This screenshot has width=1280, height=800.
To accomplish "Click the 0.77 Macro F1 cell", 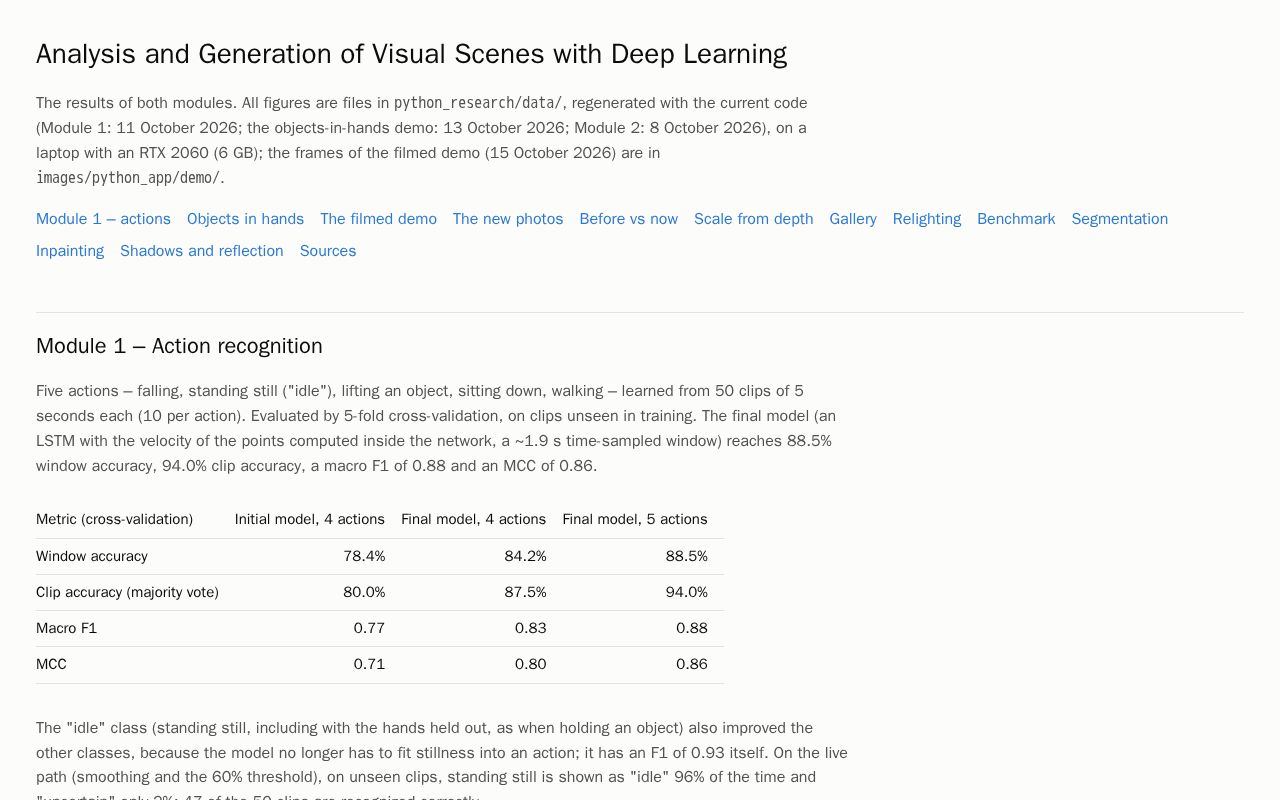I will (369, 628).
